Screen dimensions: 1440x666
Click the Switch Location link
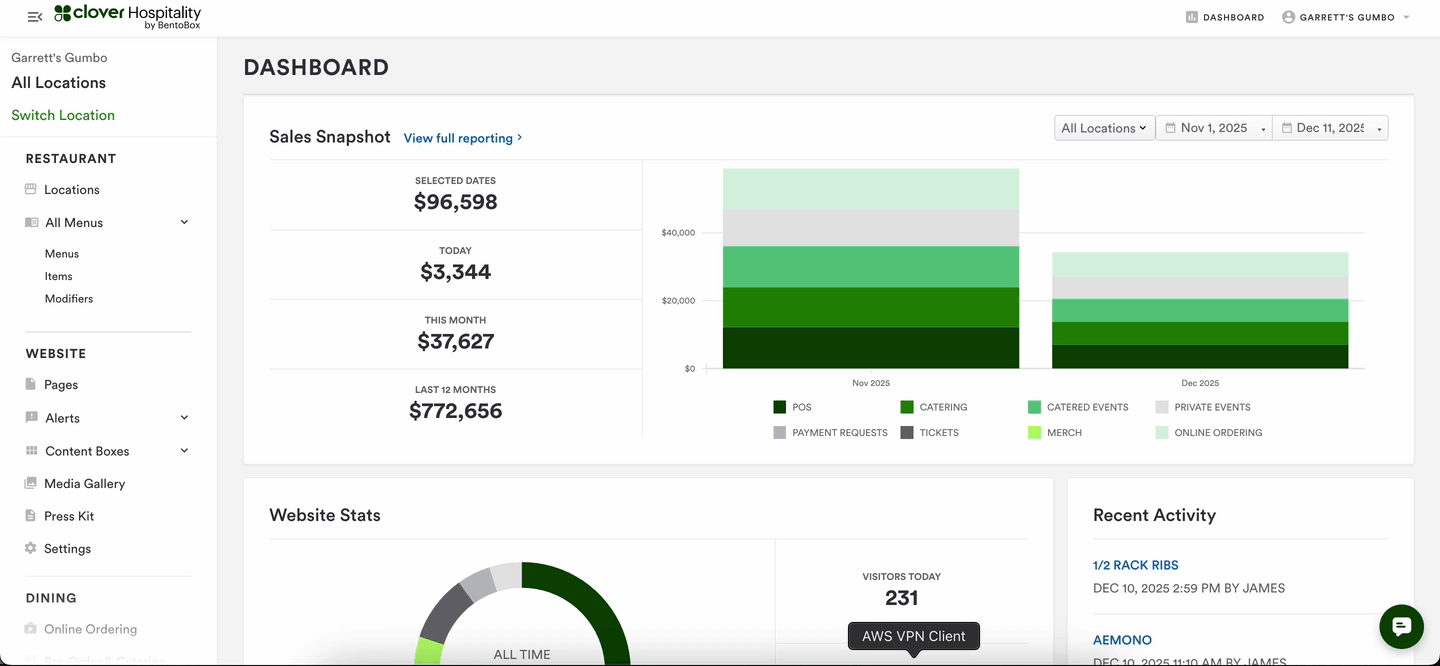tap(63, 115)
